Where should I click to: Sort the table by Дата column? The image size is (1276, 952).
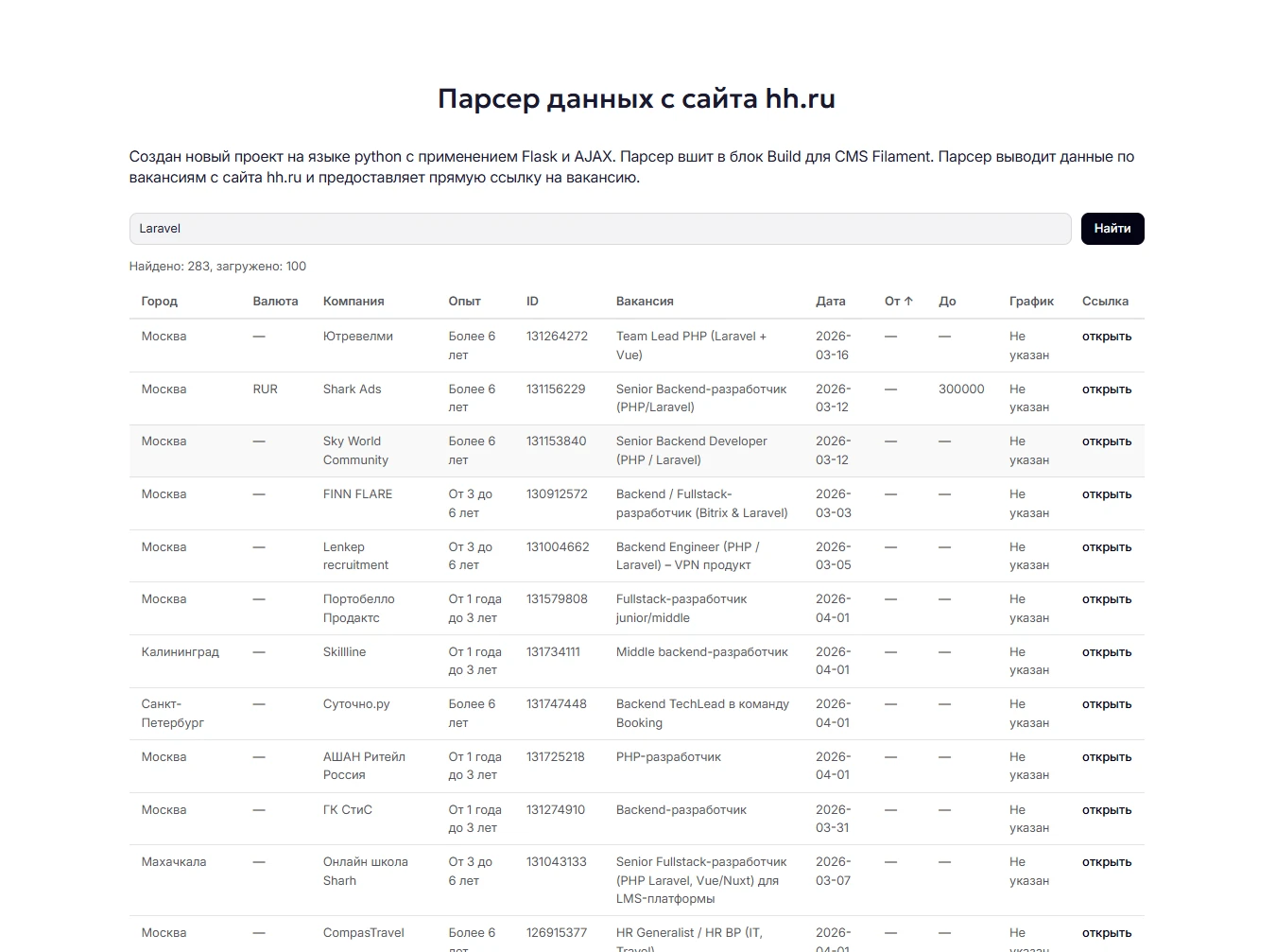tap(831, 301)
